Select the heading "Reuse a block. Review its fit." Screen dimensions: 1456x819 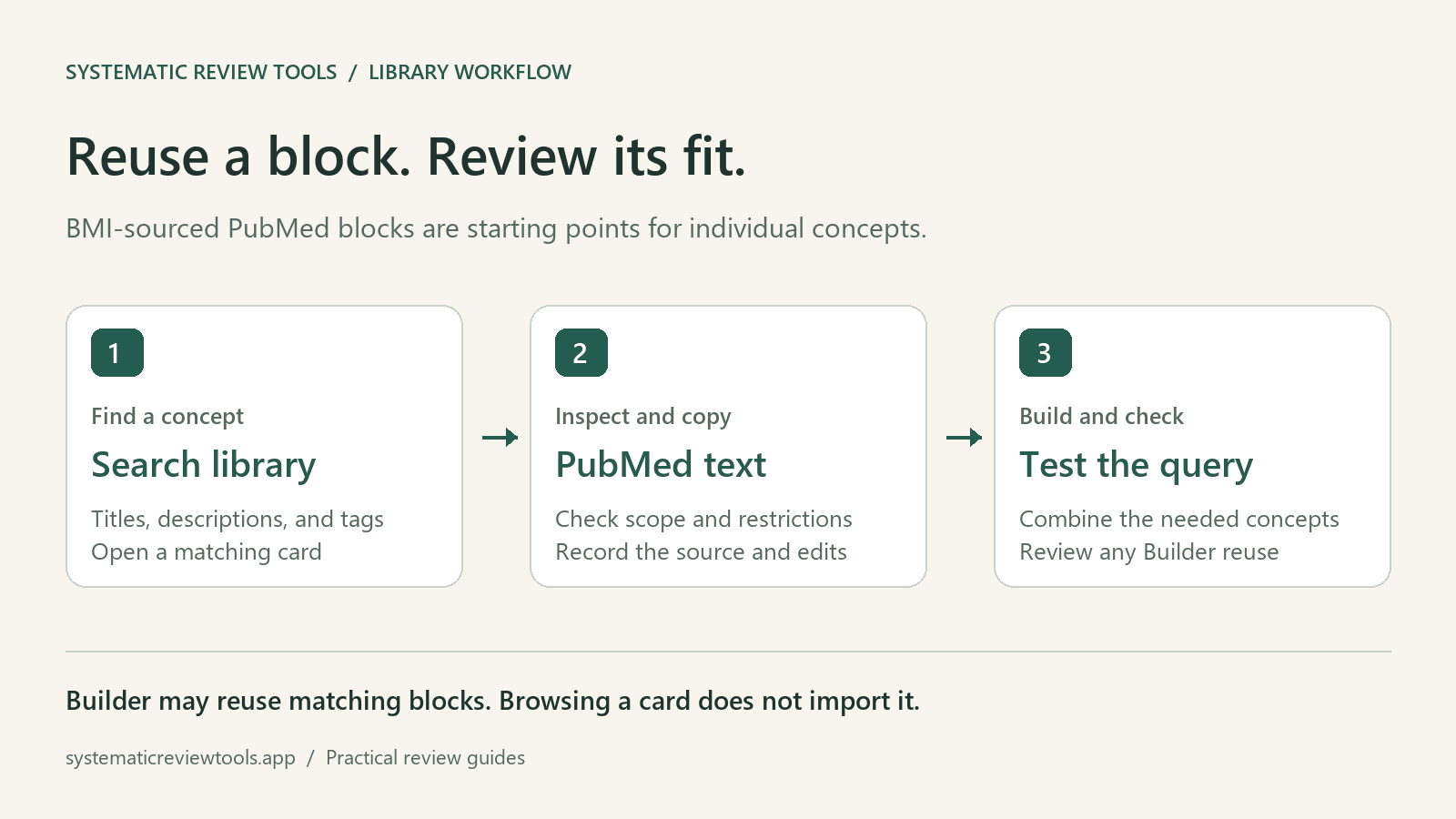406,157
